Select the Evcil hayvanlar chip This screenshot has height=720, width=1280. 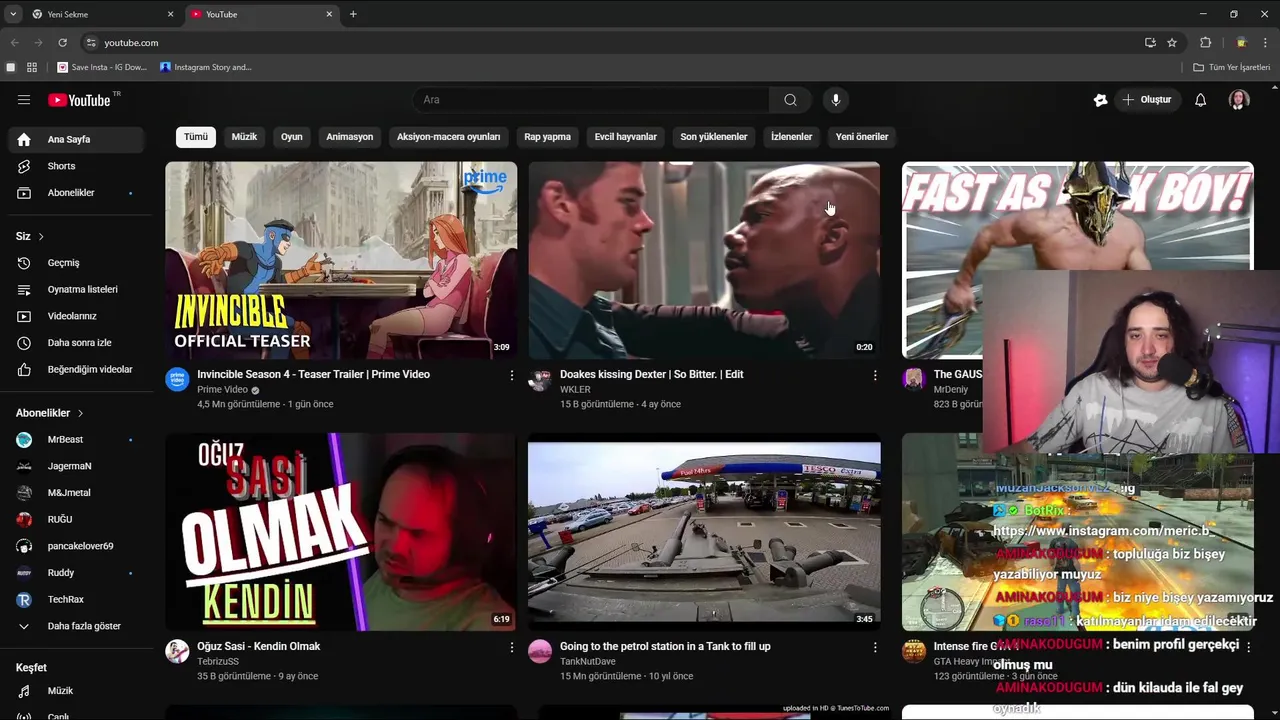(626, 137)
